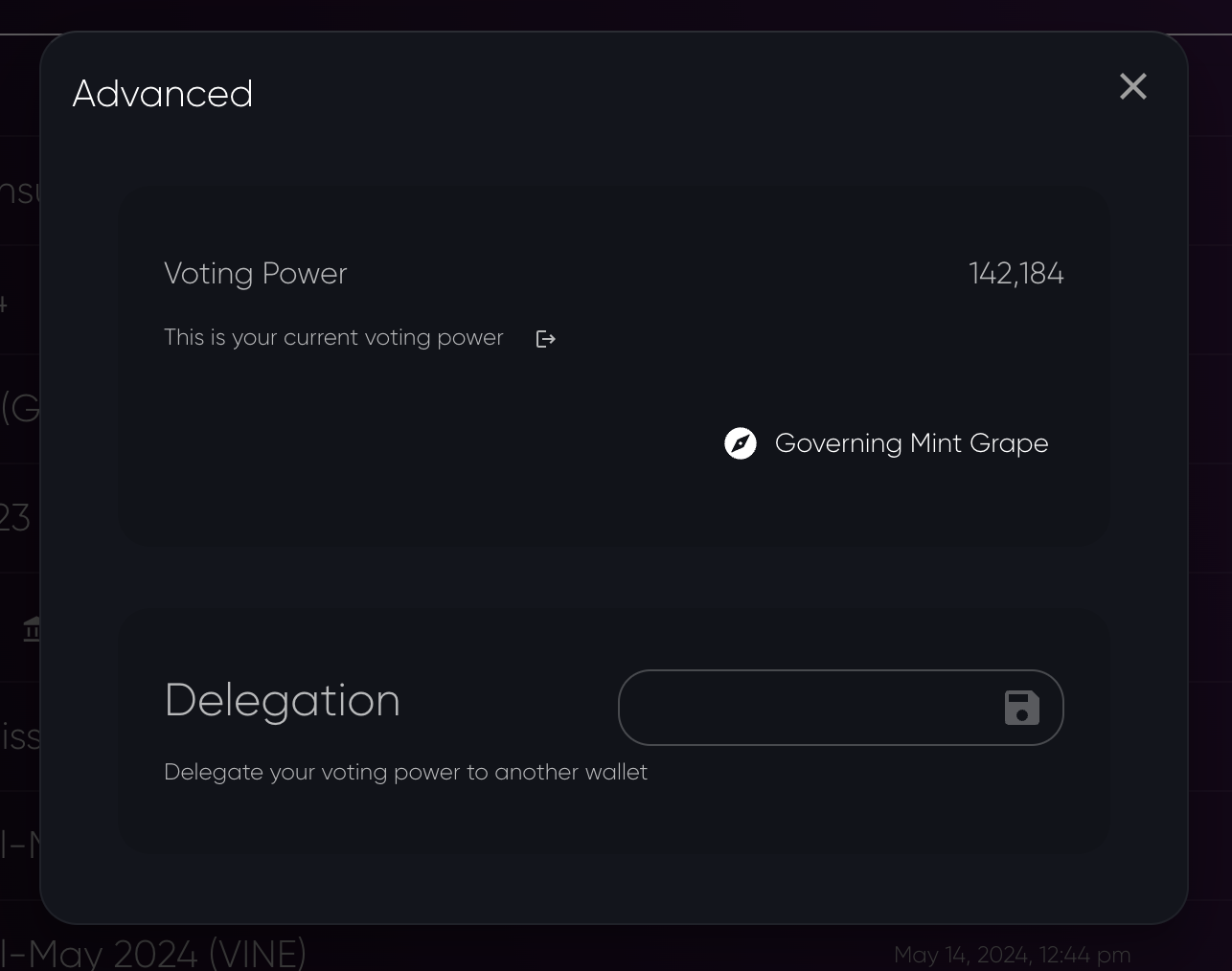Click the Voting Power heading
Screen dimensions: 1232x971
[x=256, y=274]
